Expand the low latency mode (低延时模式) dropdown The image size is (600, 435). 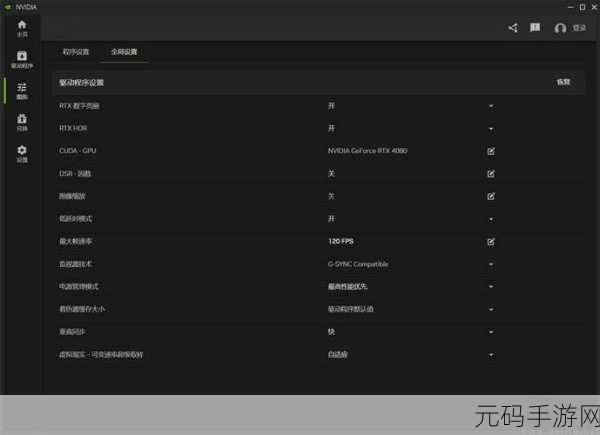491,219
